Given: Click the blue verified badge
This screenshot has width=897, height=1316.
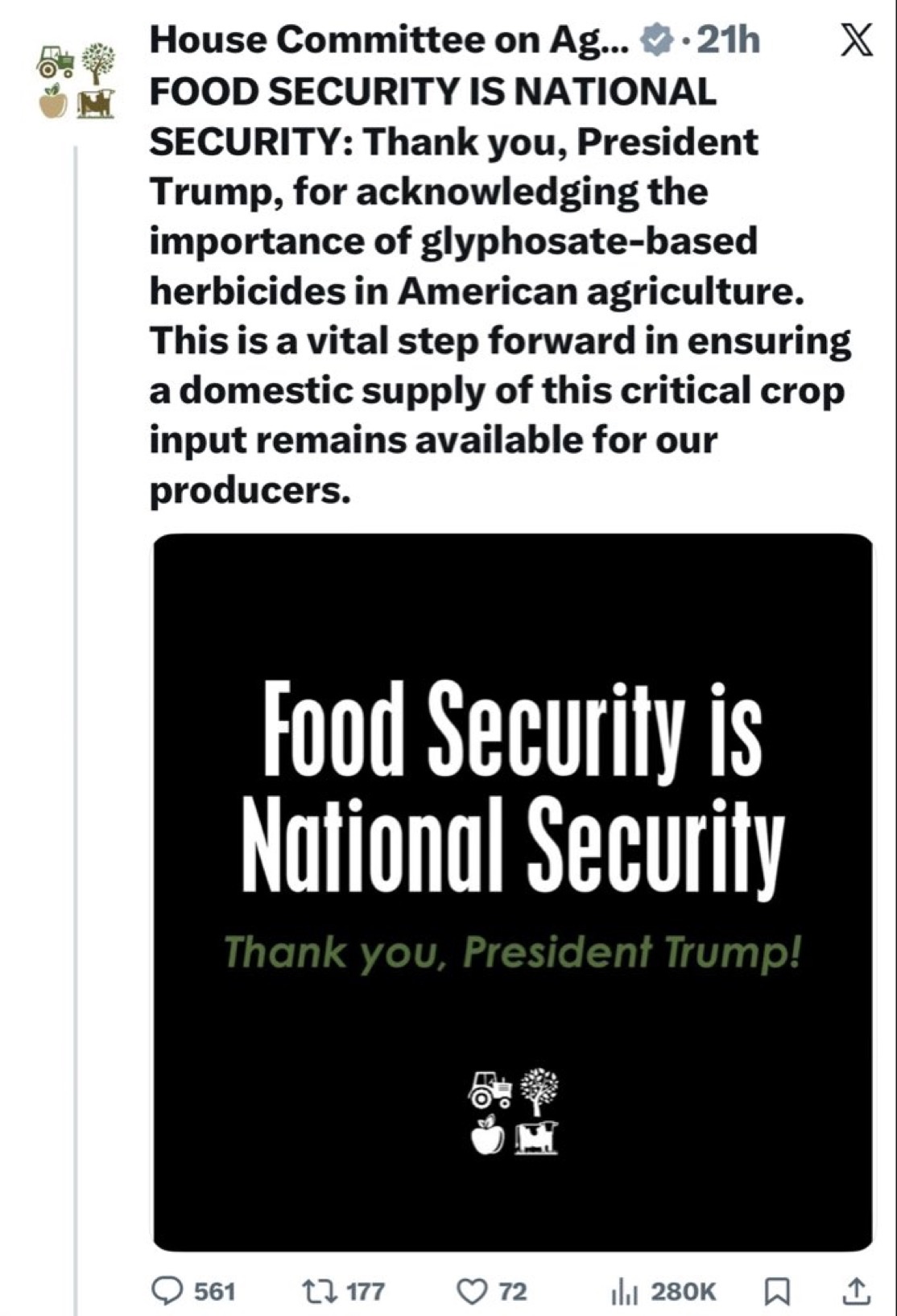Looking at the screenshot, I should (655, 39).
